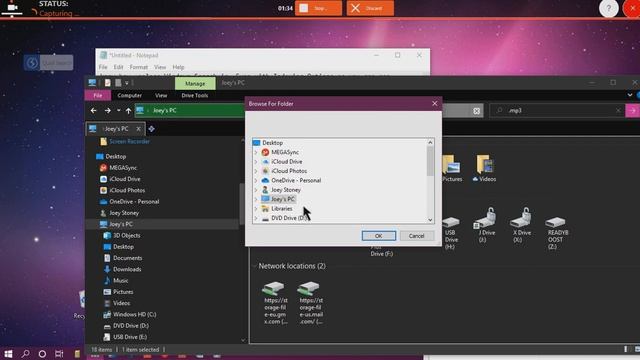This screenshot has width=640, height=360.
Task: Expand Joey's PC node in dialog tree
Action: tap(256, 199)
